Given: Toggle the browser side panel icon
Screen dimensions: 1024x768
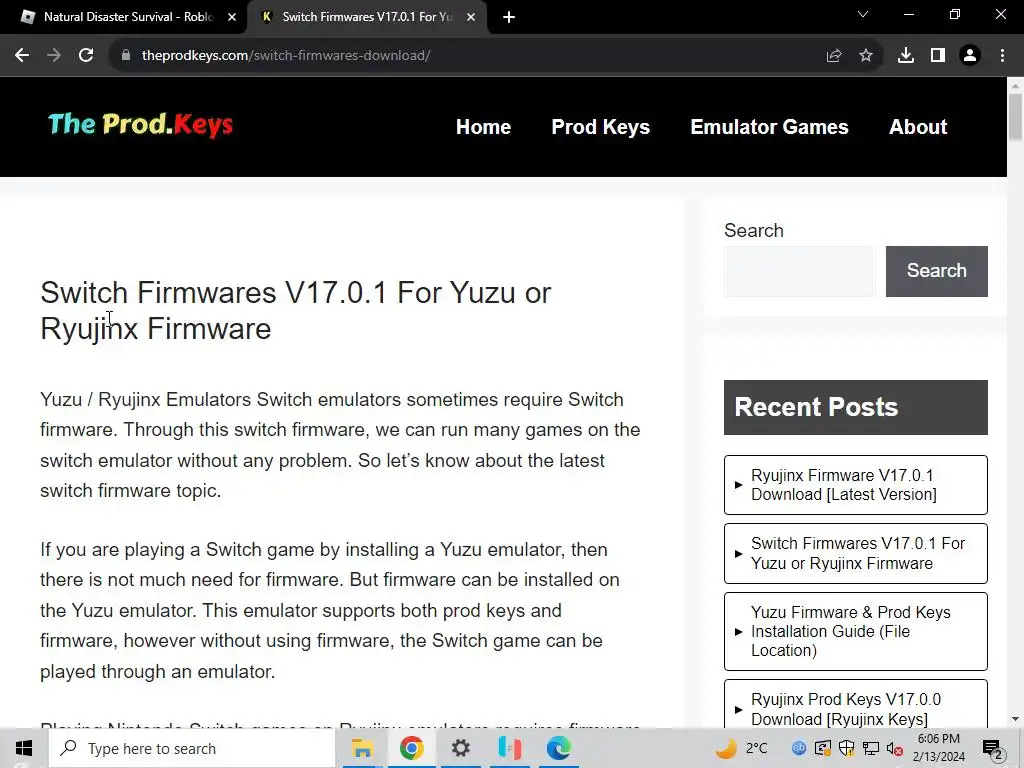Looking at the screenshot, I should point(938,56).
